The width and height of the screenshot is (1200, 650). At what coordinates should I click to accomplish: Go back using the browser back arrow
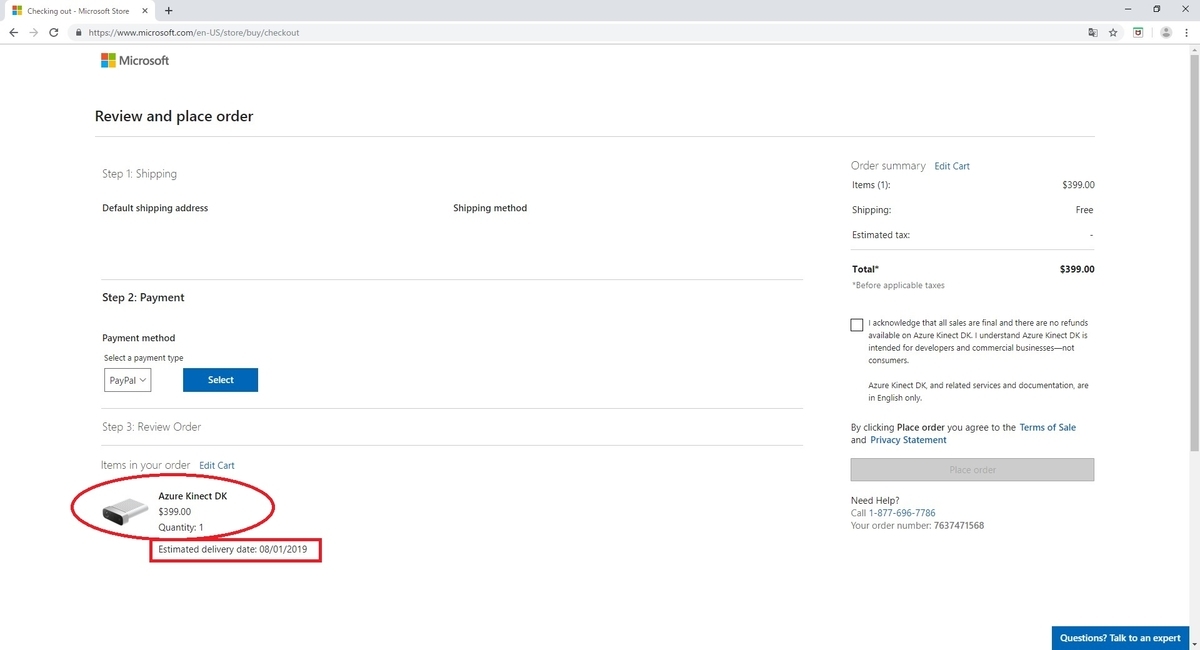tap(13, 32)
